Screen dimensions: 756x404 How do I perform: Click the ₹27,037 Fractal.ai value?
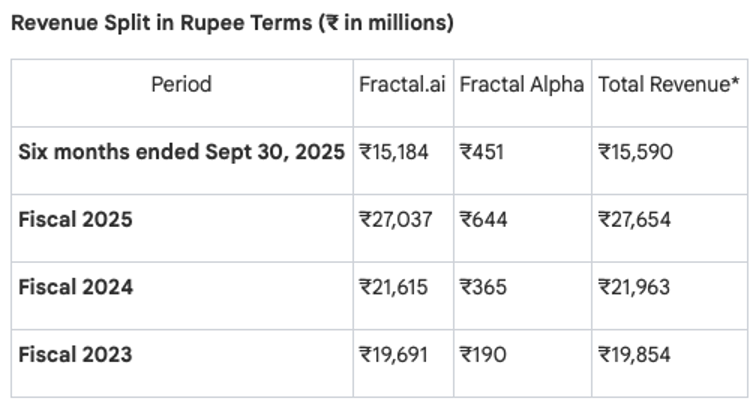pyautogui.click(x=395, y=219)
